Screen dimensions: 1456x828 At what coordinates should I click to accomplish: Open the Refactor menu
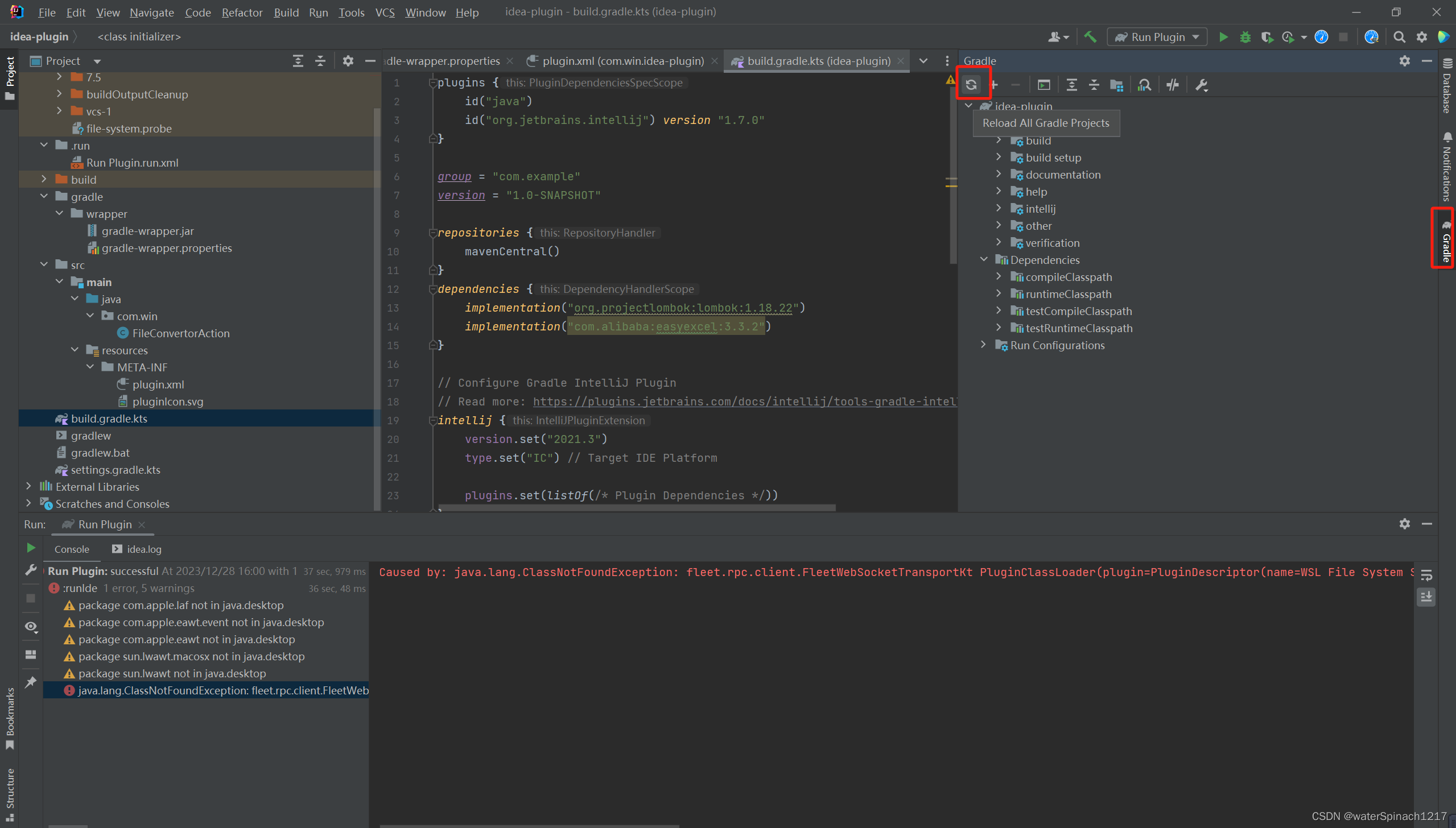pos(242,12)
